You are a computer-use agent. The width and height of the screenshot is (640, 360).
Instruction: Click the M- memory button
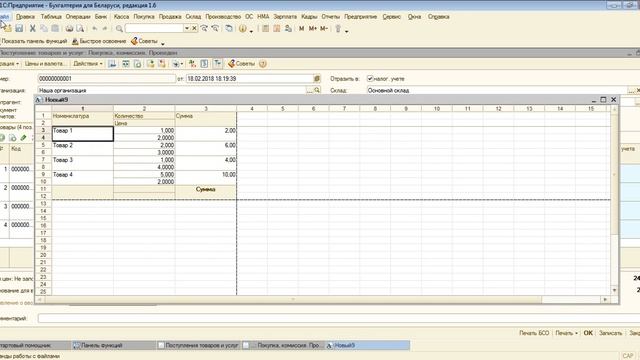[x=324, y=29]
